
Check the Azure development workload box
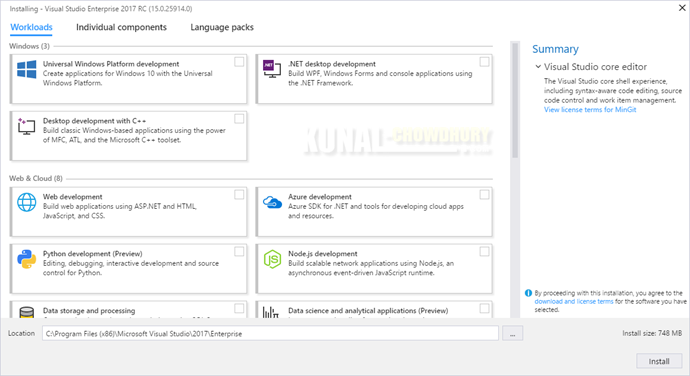(484, 195)
